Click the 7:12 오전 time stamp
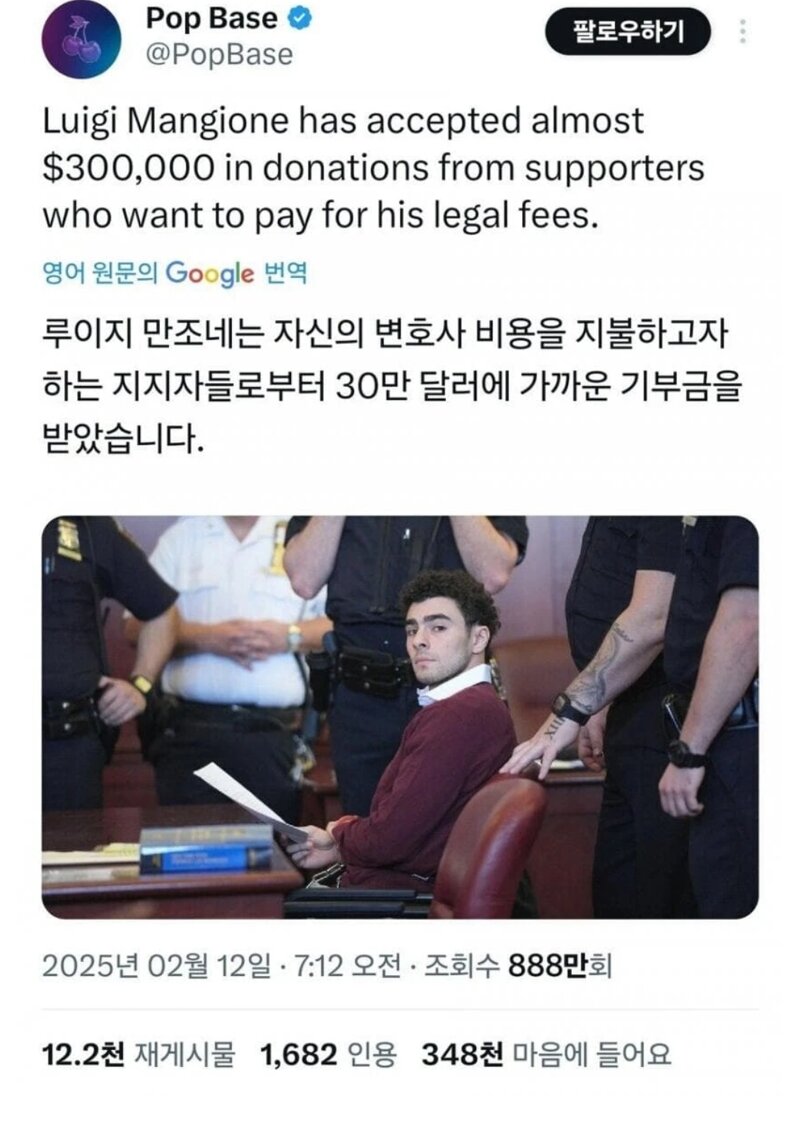Viewport: 800px width, 1133px height. [344, 965]
